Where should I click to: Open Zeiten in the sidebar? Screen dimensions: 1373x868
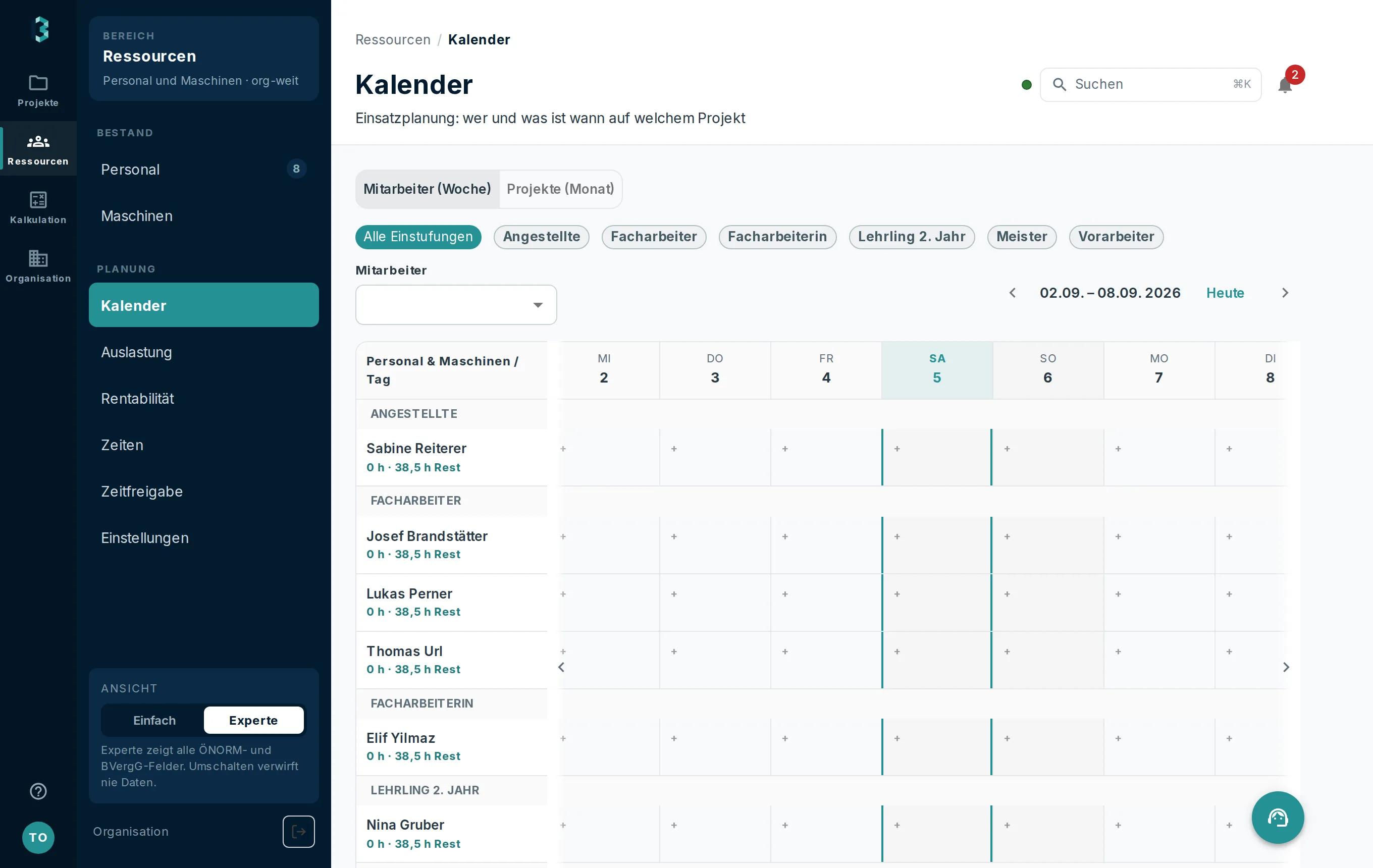tap(203, 445)
